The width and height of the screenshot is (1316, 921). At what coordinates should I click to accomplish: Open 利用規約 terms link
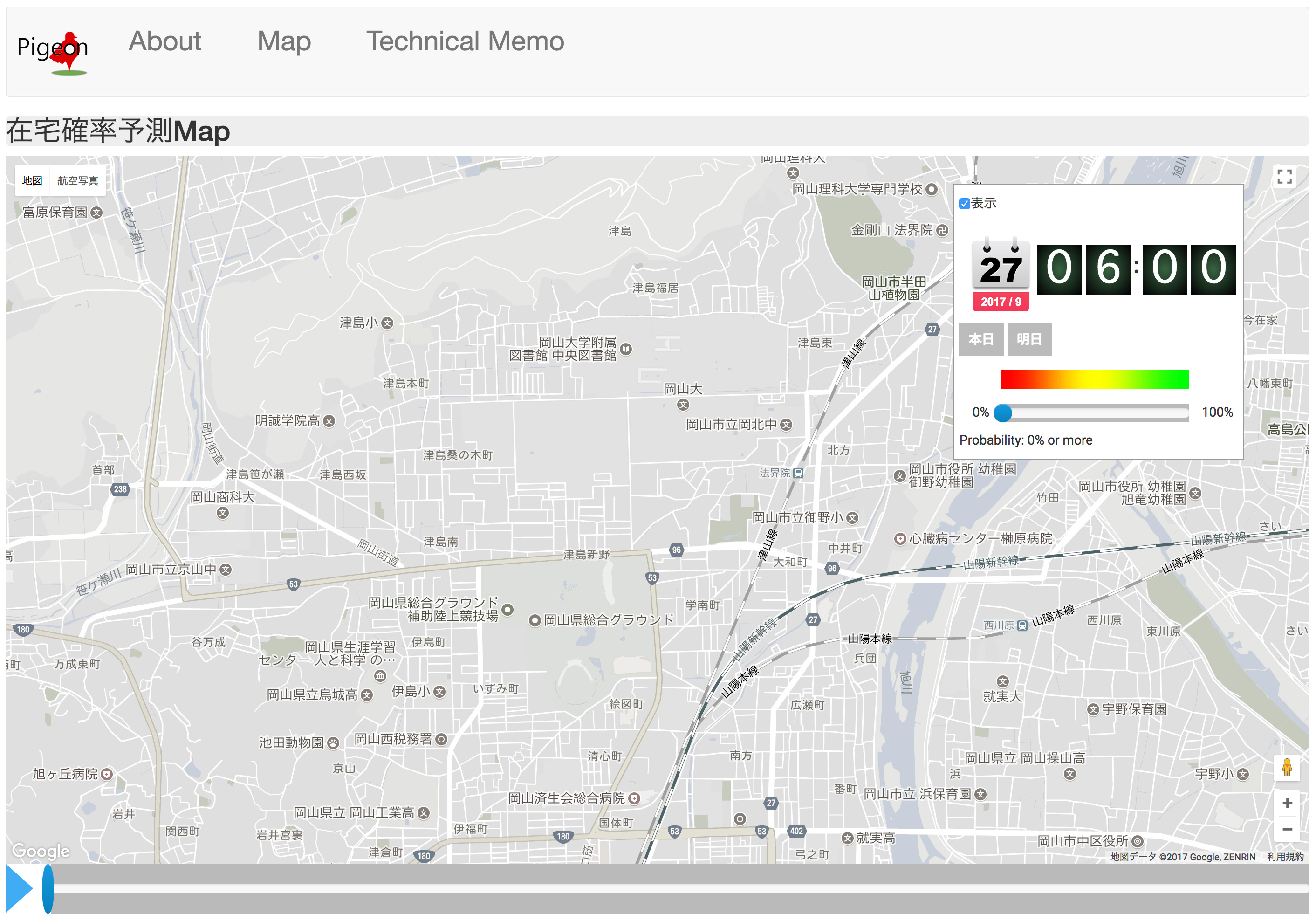(x=1285, y=857)
